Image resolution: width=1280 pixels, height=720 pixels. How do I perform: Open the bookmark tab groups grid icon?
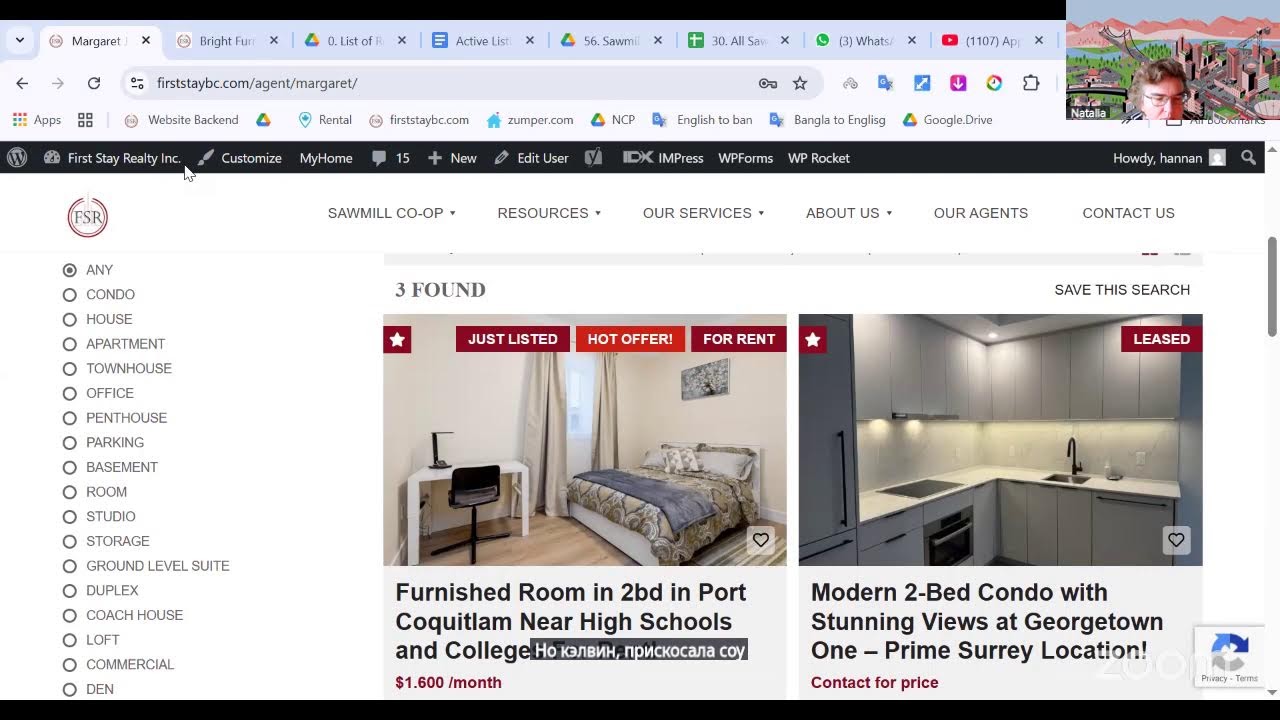coord(85,120)
